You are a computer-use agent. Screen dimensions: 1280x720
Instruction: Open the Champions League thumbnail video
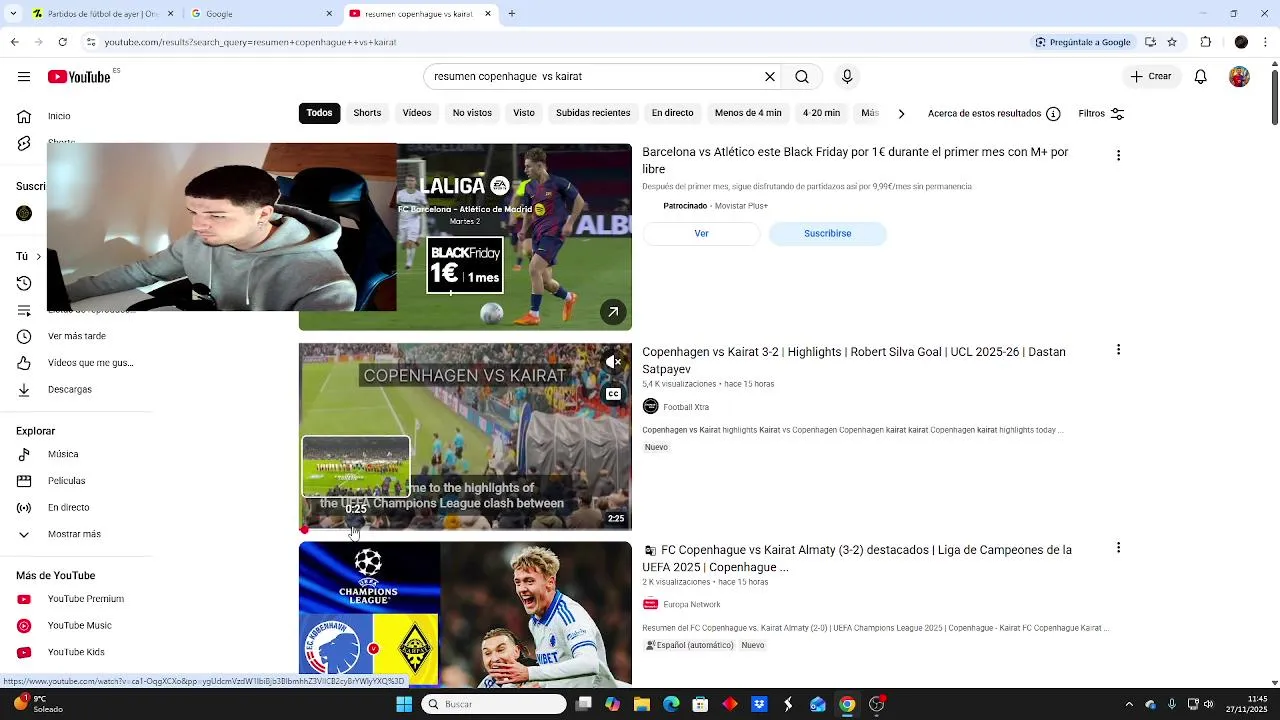(465, 613)
